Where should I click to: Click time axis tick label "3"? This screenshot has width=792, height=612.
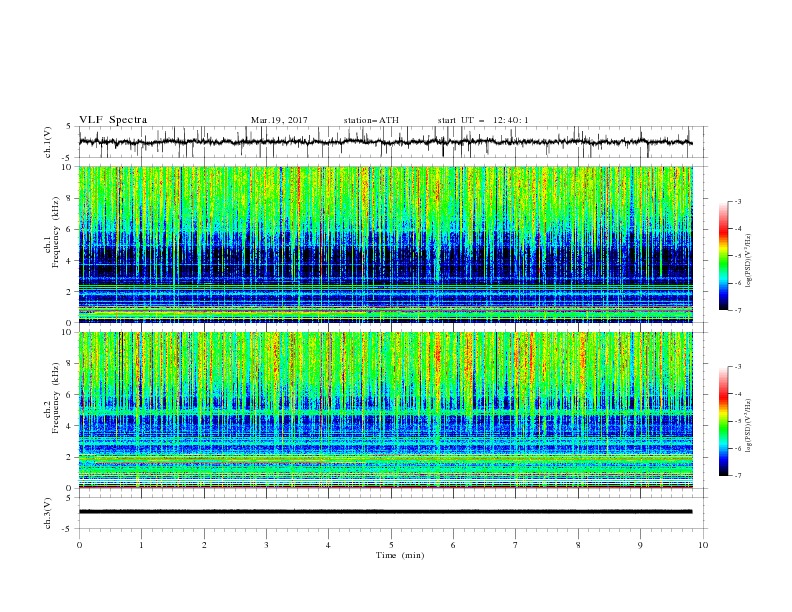click(266, 545)
